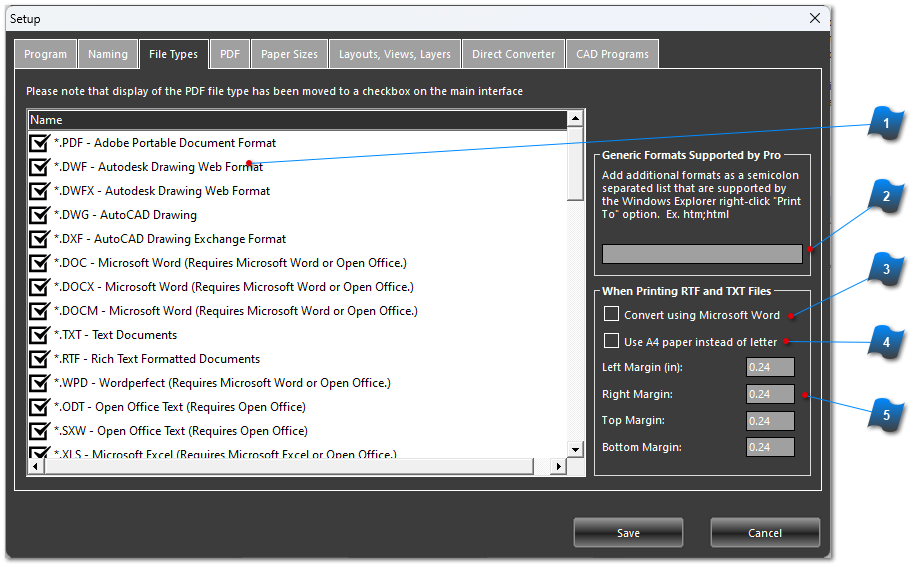
Task: Switch to the Program tab
Action: 46,54
